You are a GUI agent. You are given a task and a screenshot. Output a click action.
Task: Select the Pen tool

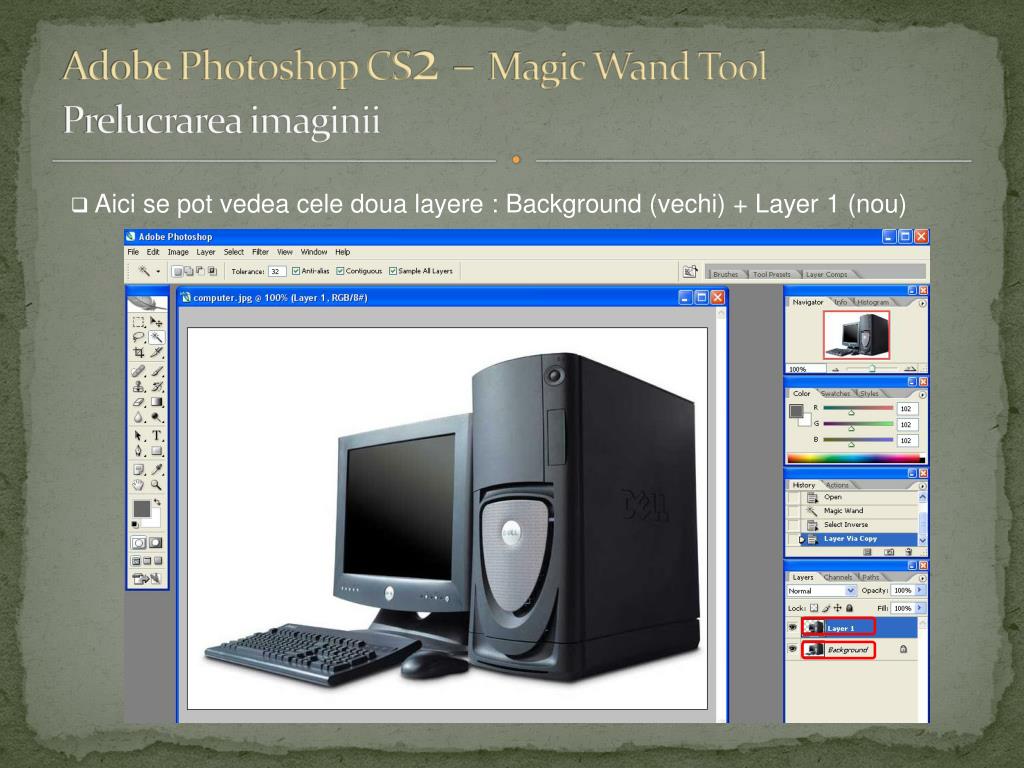[x=138, y=451]
